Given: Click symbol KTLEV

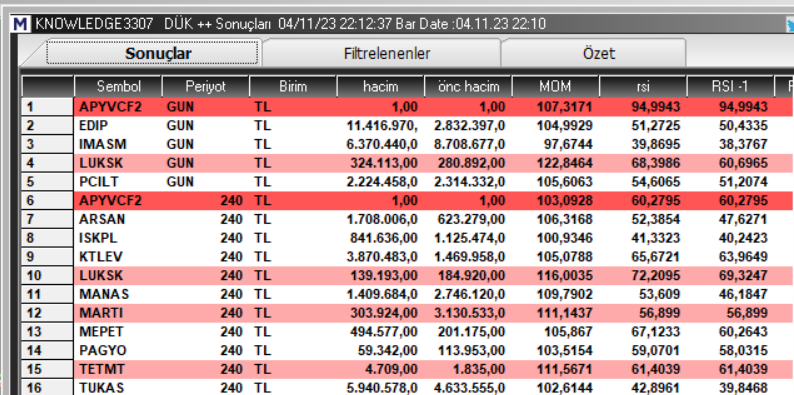Looking at the screenshot, I should (101, 257).
